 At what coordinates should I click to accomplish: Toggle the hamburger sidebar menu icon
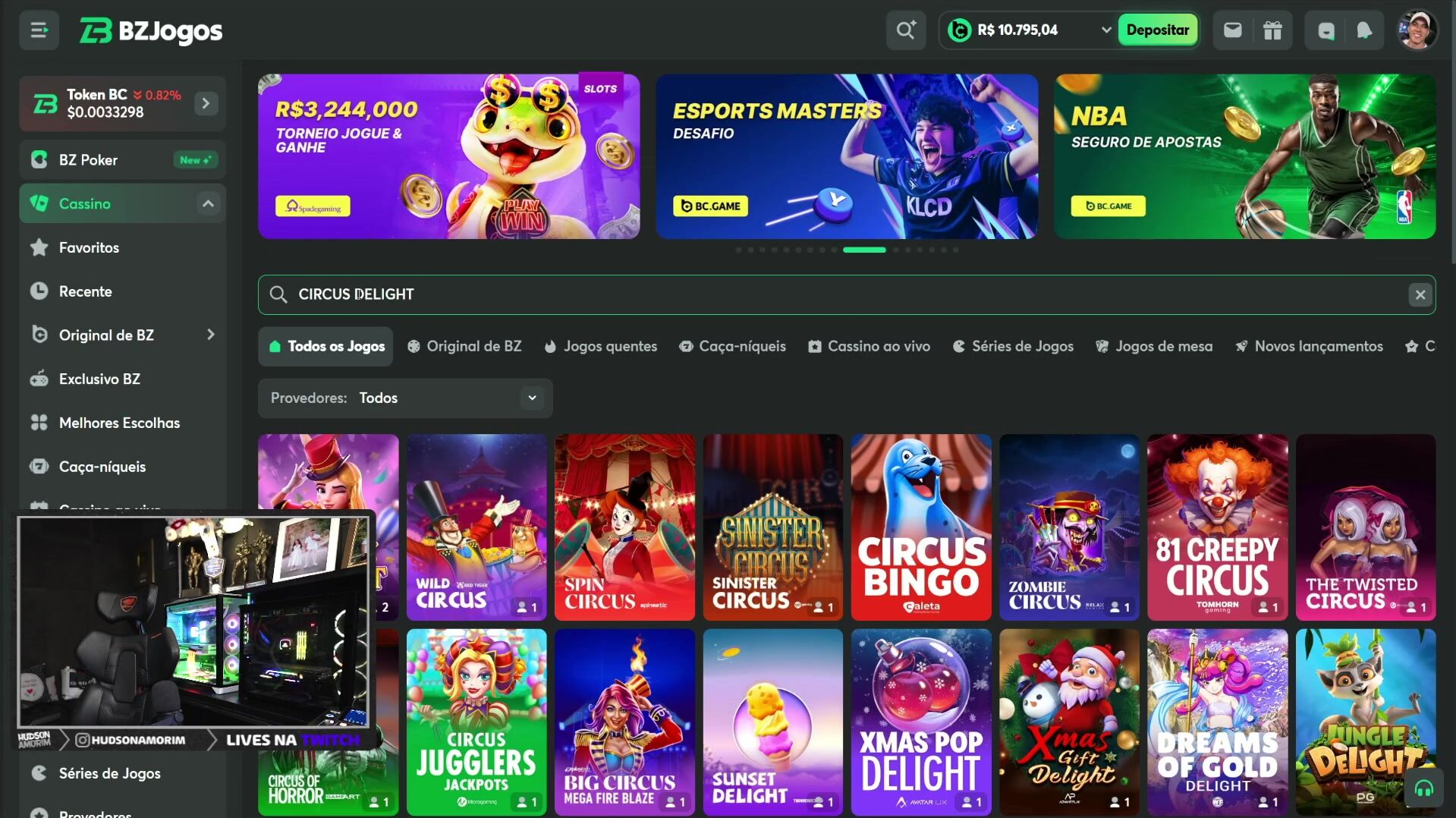click(x=39, y=30)
